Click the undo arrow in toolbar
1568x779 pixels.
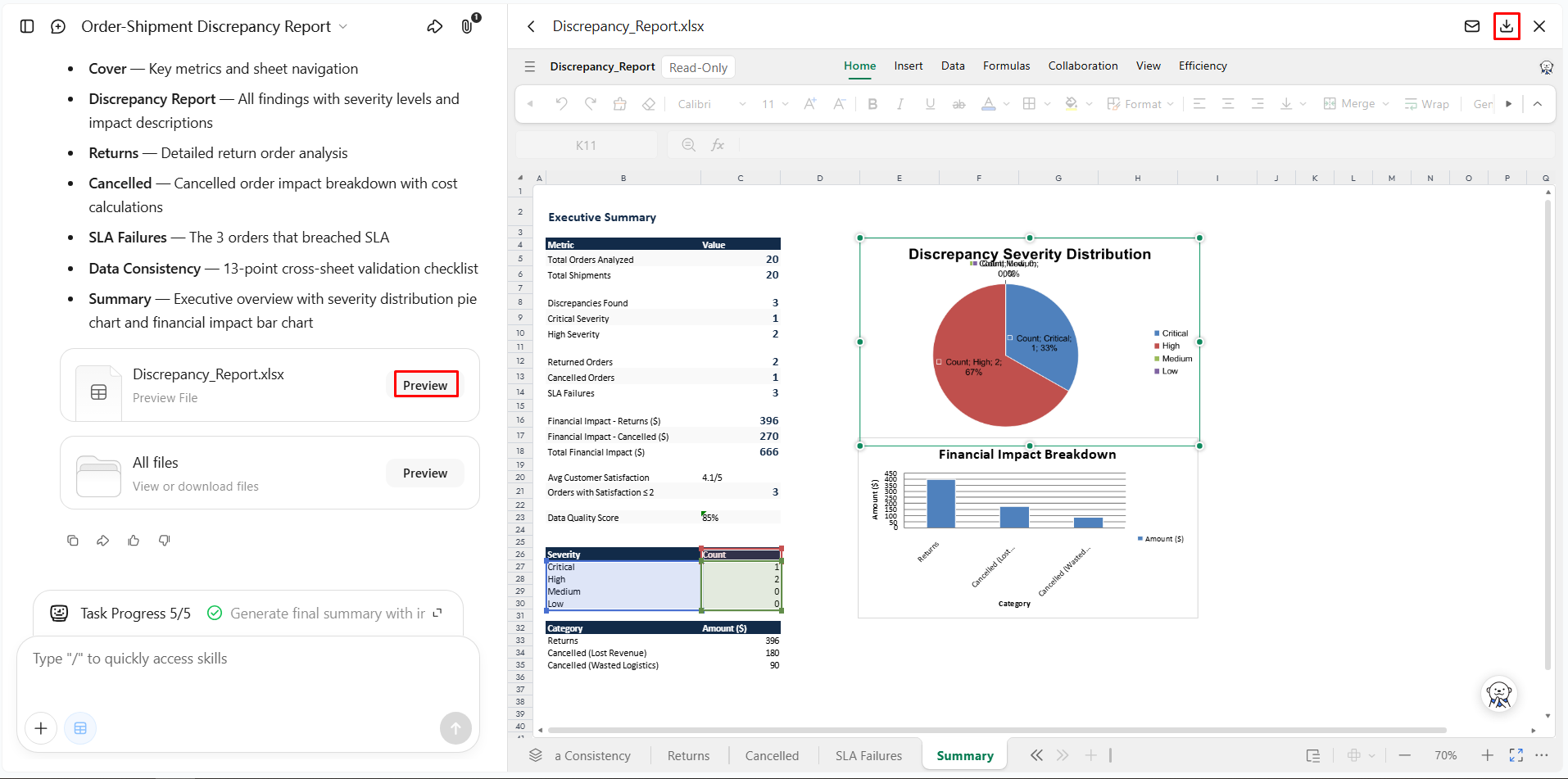pyautogui.click(x=561, y=104)
